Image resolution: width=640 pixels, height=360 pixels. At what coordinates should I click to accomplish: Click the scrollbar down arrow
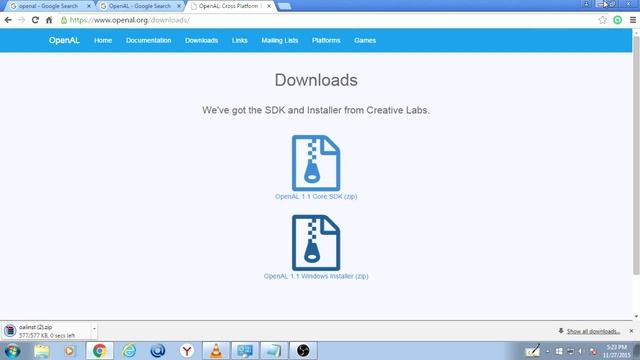tap(636, 316)
